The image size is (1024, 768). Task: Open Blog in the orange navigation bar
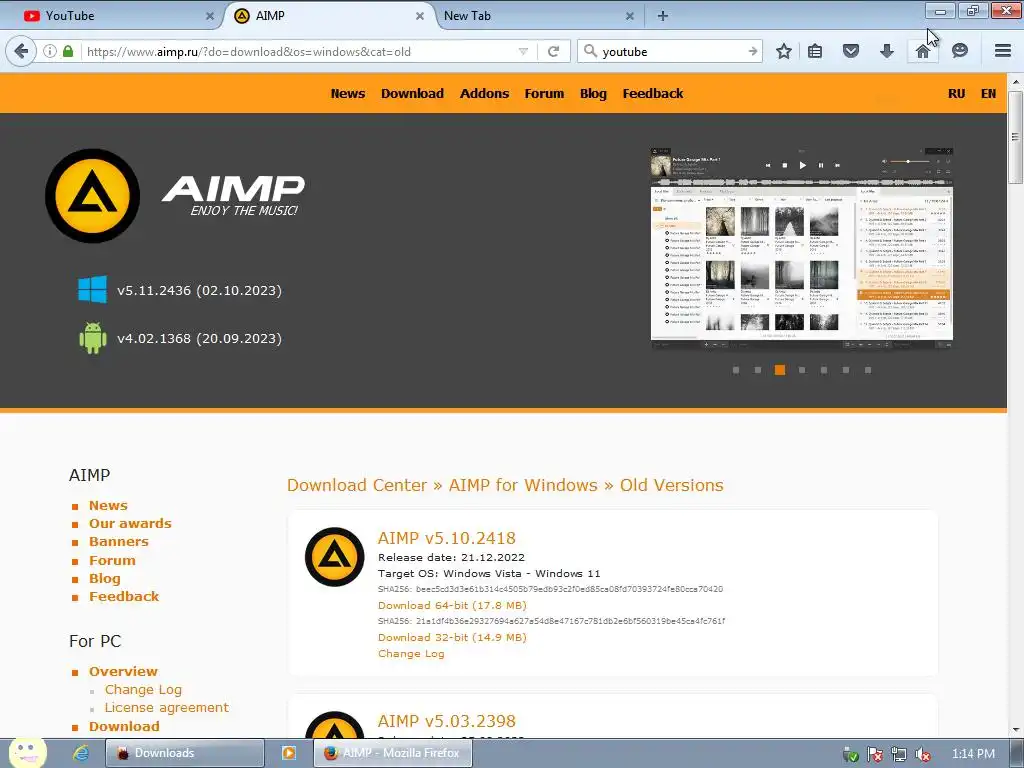click(593, 93)
